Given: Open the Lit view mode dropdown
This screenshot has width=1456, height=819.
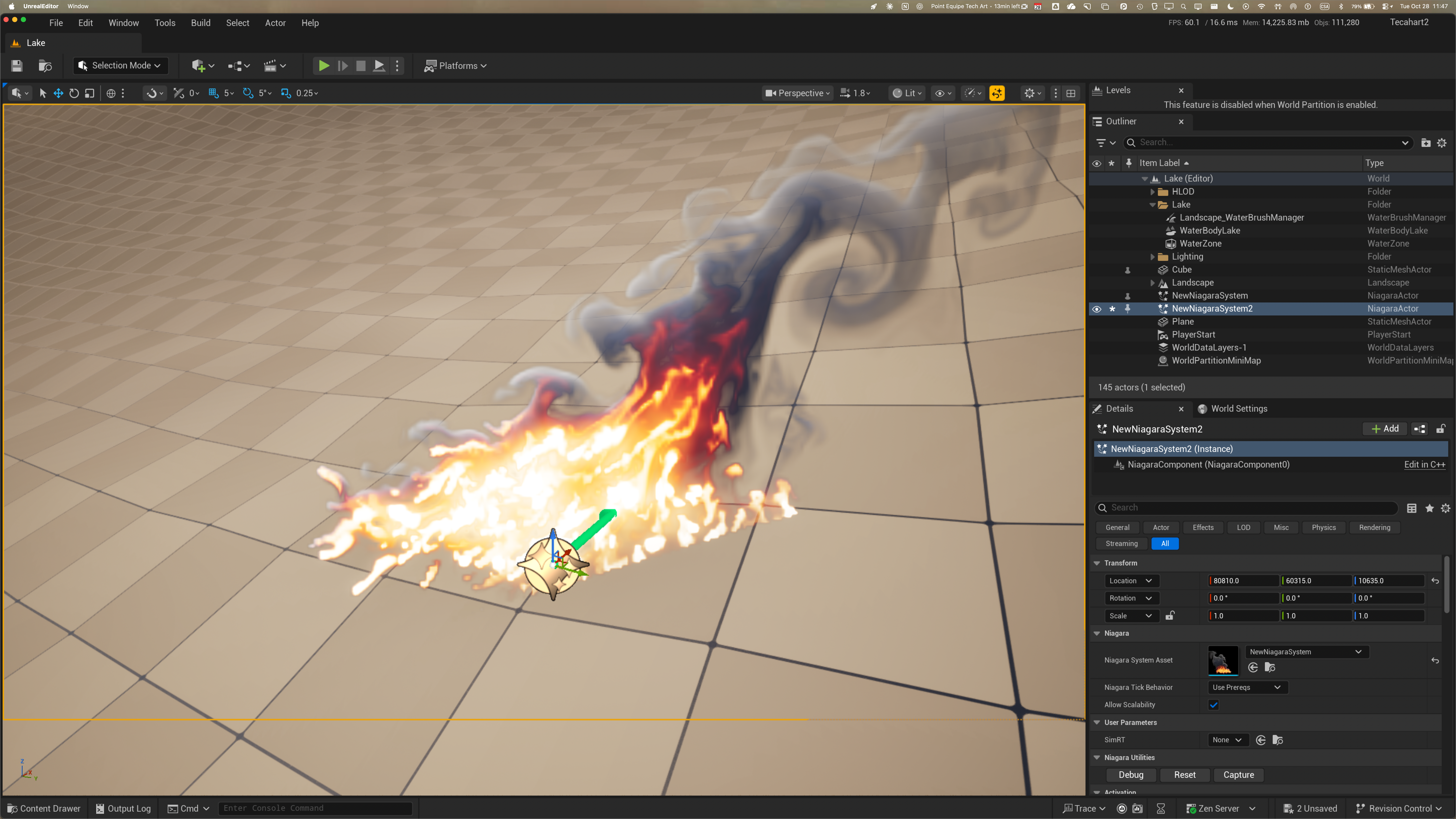Looking at the screenshot, I should (907, 93).
